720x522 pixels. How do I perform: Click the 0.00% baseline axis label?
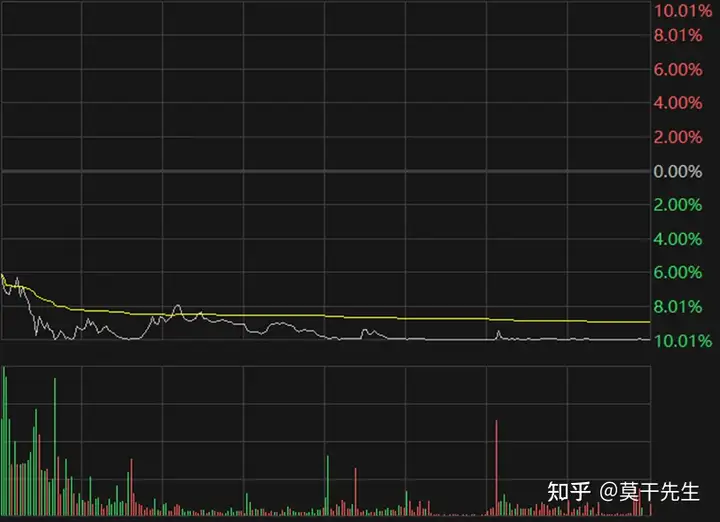[x=678, y=171]
